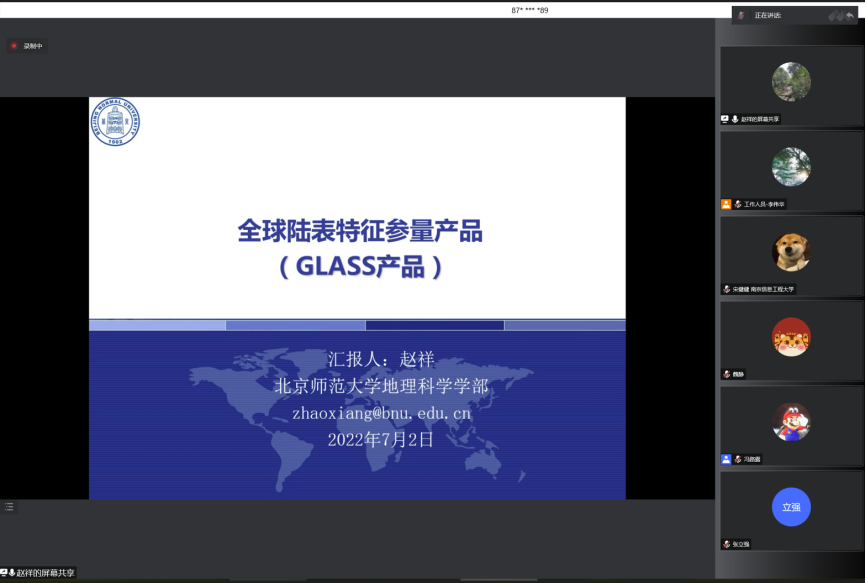865x583 pixels.
Task: Click the 赵祥的屏幕共享 label at bottom-left
Action: (x=44, y=573)
